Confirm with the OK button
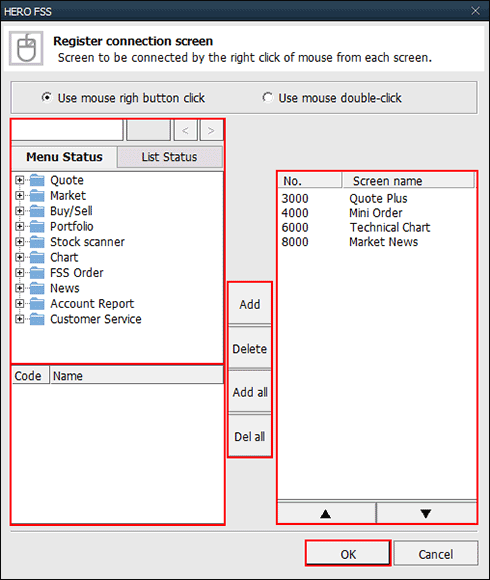The height and width of the screenshot is (580, 490). [x=348, y=554]
